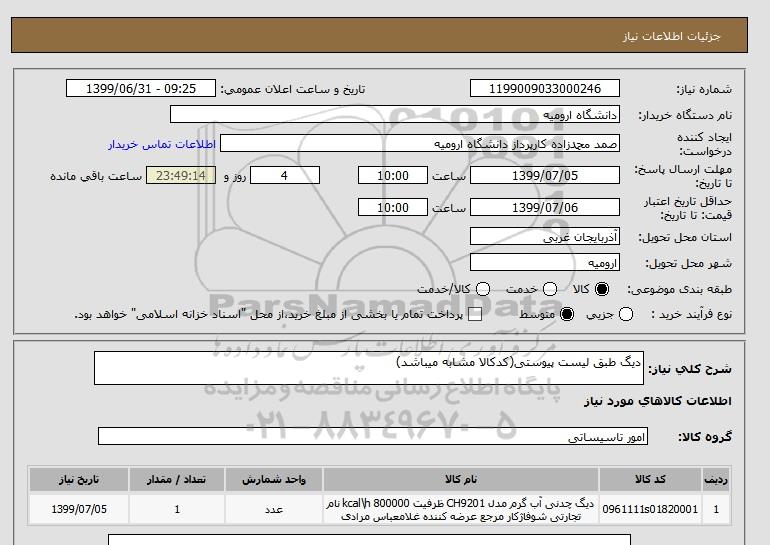This screenshot has width=770, height=545.
Task: Click the ساعت باقی مانده label
Action: point(96,176)
